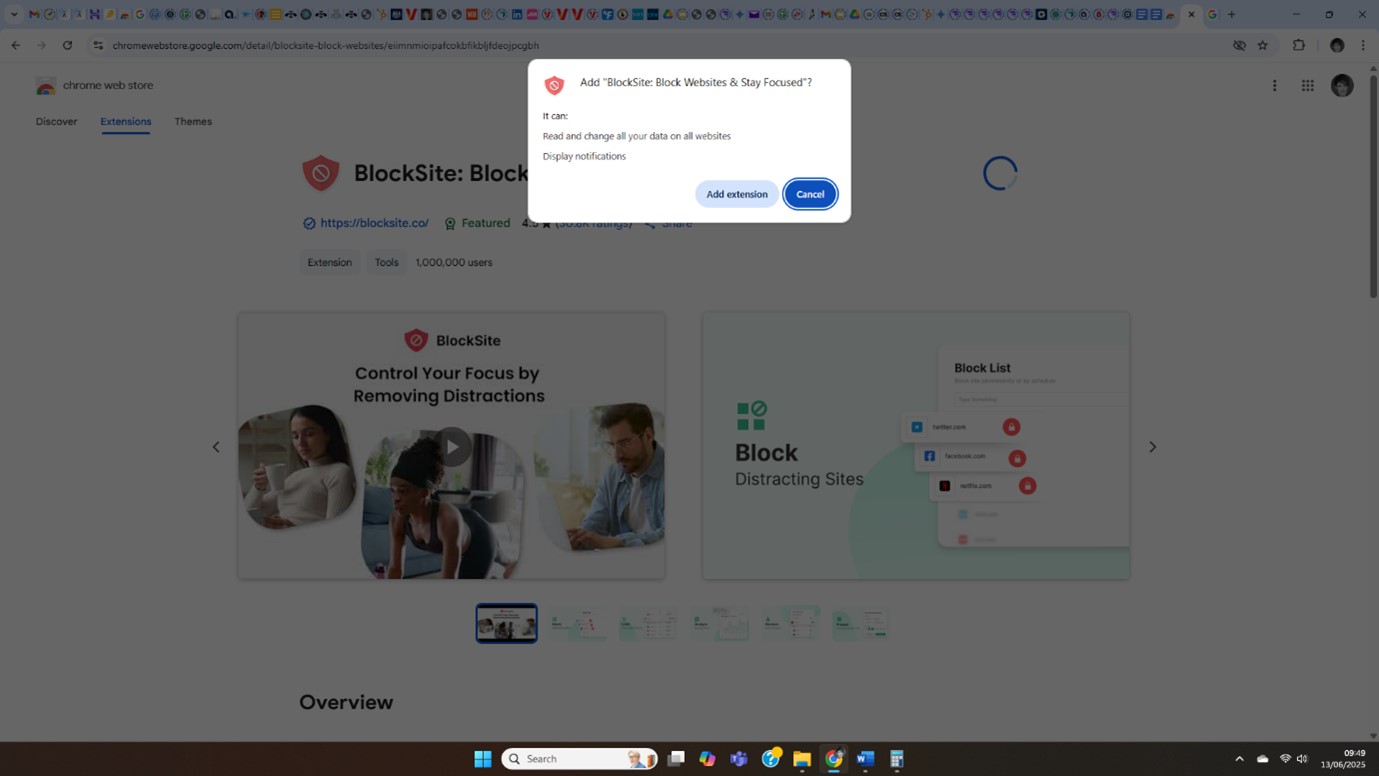The width and height of the screenshot is (1379, 776).
Task: Toggle the Wi-Fi panel from the system tray
Action: [1285, 758]
